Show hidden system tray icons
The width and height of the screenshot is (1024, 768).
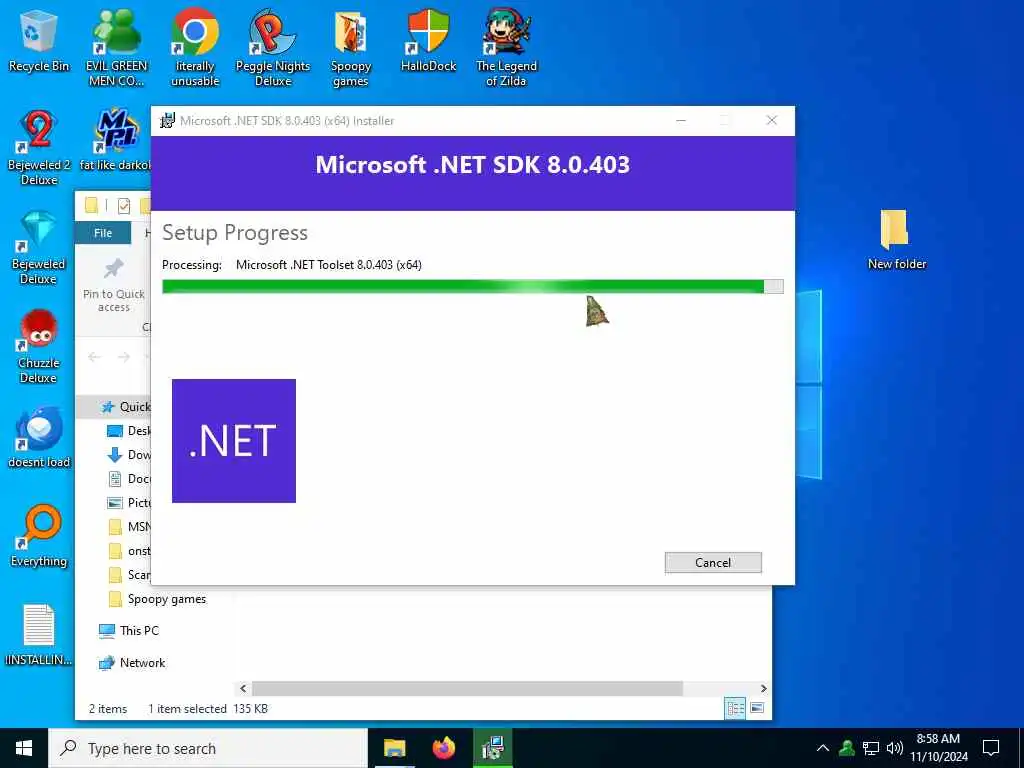pyautogui.click(x=823, y=748)
